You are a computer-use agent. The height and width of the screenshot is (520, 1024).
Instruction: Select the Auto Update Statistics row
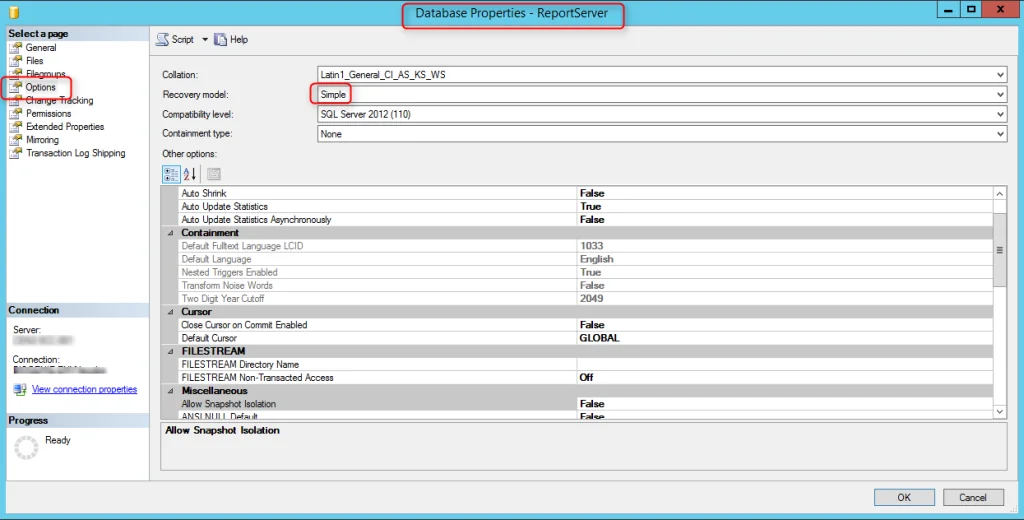tap(586, 206)
